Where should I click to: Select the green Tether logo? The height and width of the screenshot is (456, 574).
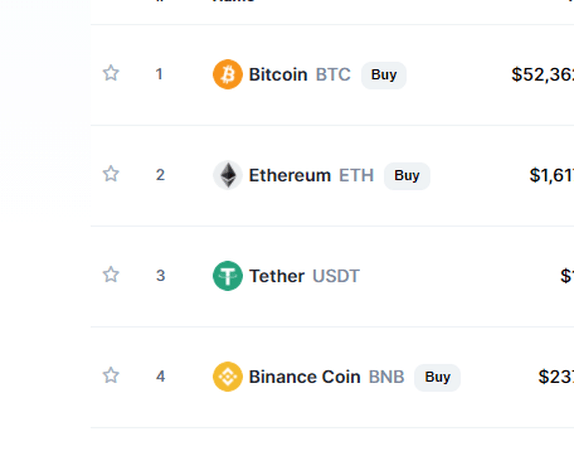(x=228, y=276)
